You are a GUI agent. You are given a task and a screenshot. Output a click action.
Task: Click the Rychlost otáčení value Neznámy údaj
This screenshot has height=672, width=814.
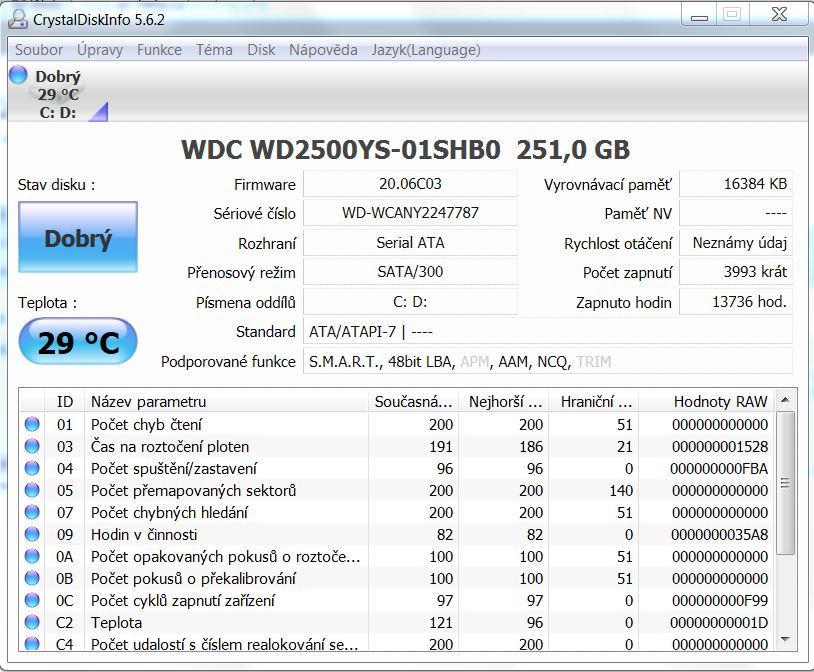736,243
